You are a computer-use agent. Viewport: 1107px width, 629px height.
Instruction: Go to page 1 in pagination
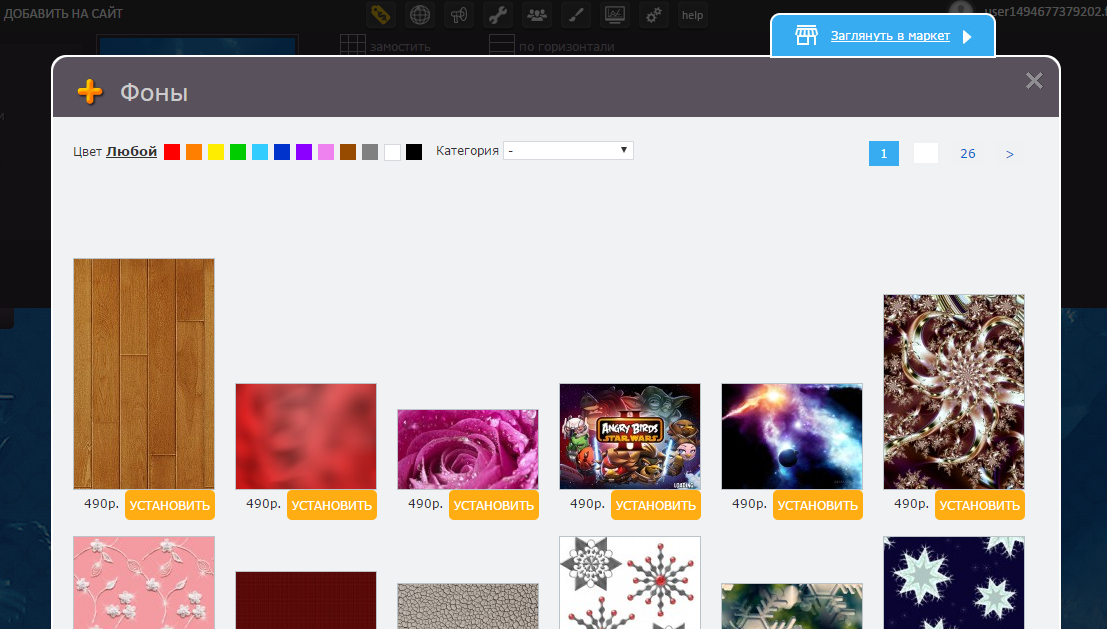pyautogui.click(x=884, y=153)
